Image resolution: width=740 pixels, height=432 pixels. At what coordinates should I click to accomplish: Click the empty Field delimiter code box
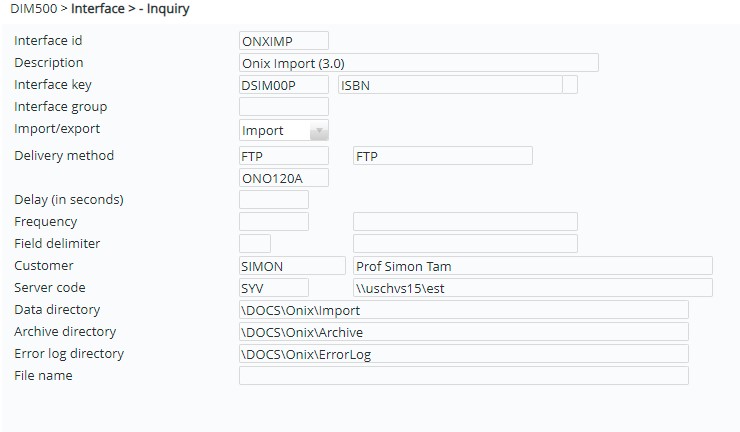coord(255,244)
